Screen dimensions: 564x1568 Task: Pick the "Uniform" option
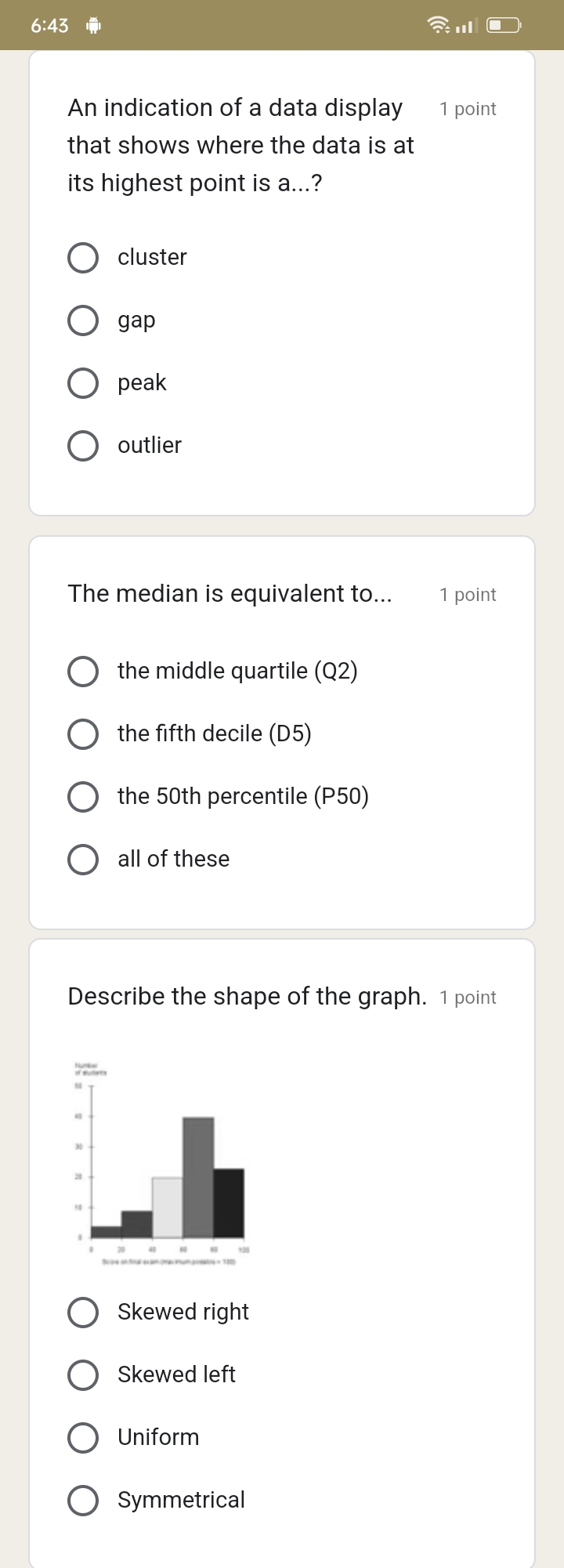[x=83, y=1437]
